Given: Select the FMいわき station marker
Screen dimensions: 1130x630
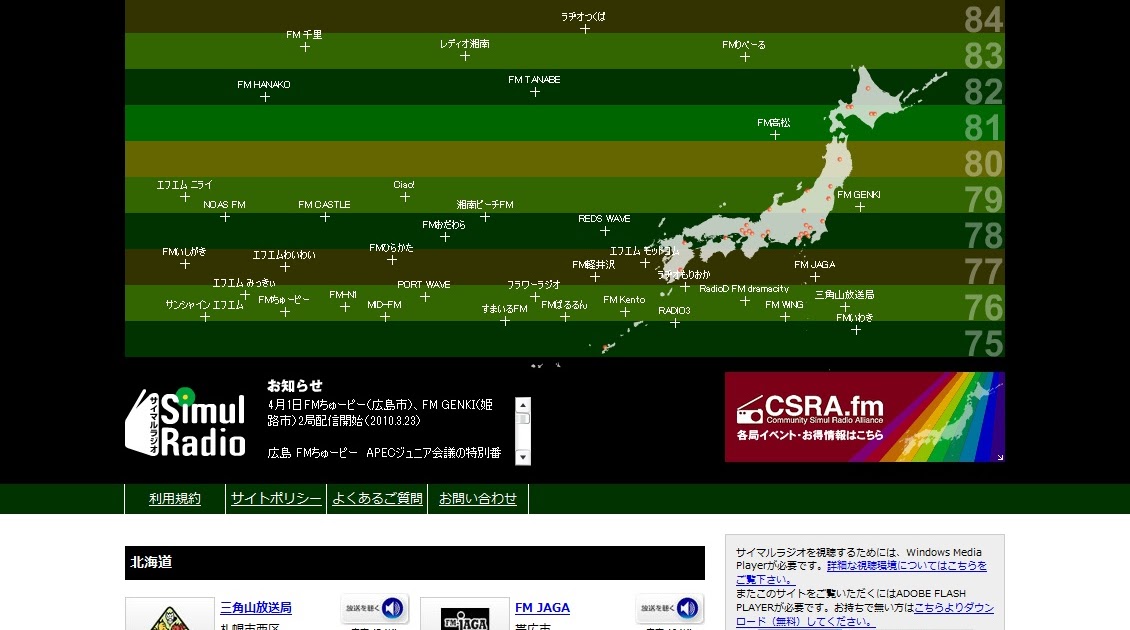Looking at the screenshot, I should tap(855, 330).
